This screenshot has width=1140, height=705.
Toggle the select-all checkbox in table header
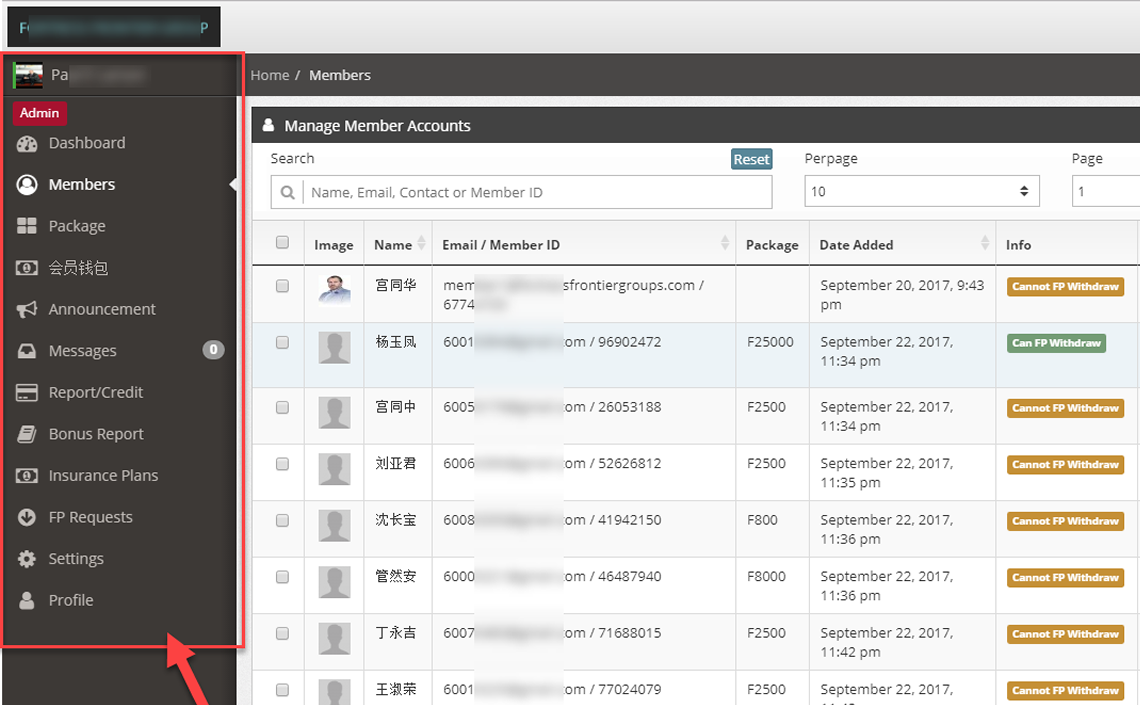click(282, 243)
